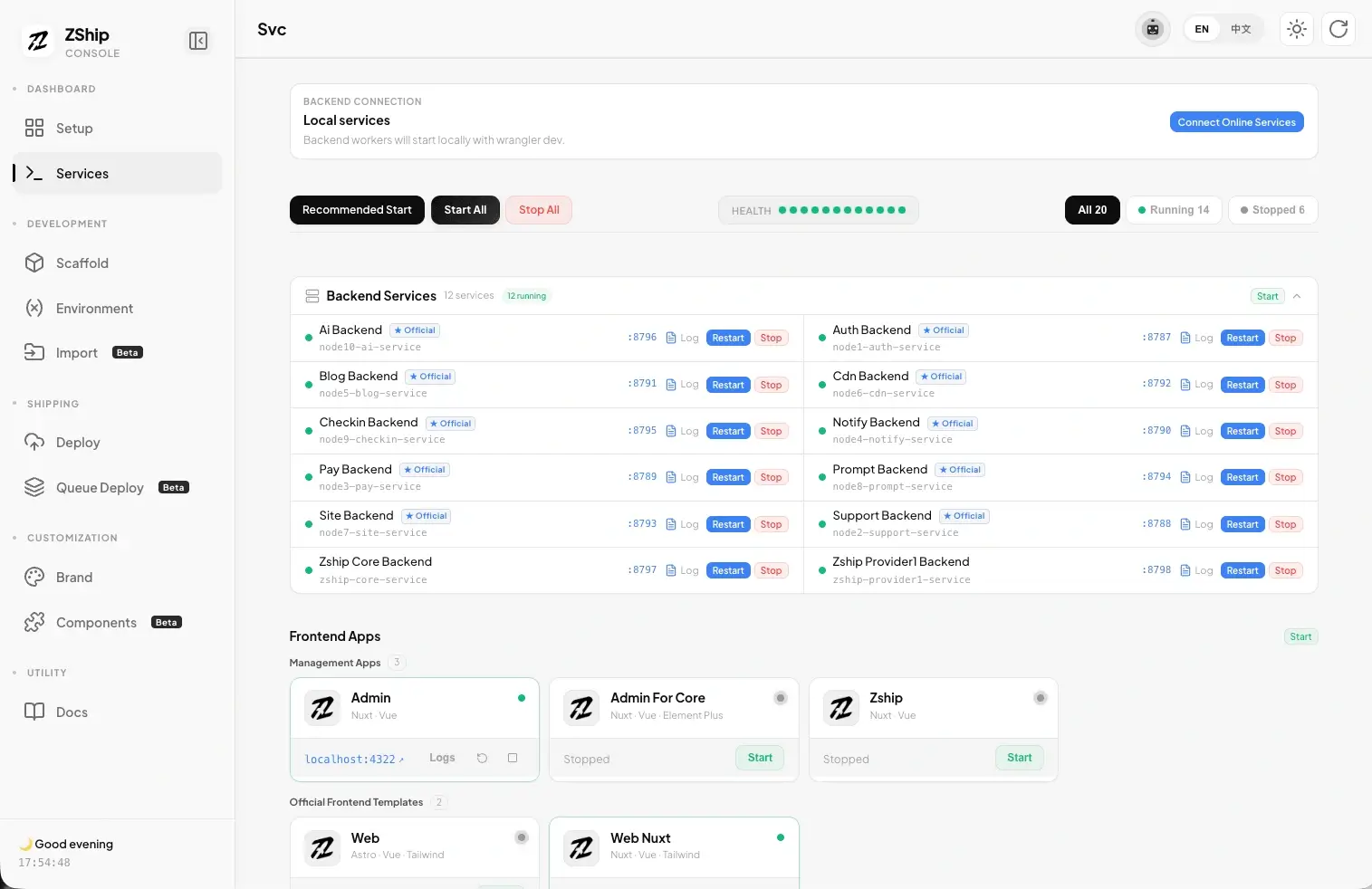Open Setup in the sidebar
Image resolution: width=1372 pixels, height=889 pixels.
pyautogui.click(x=118, y=129)
